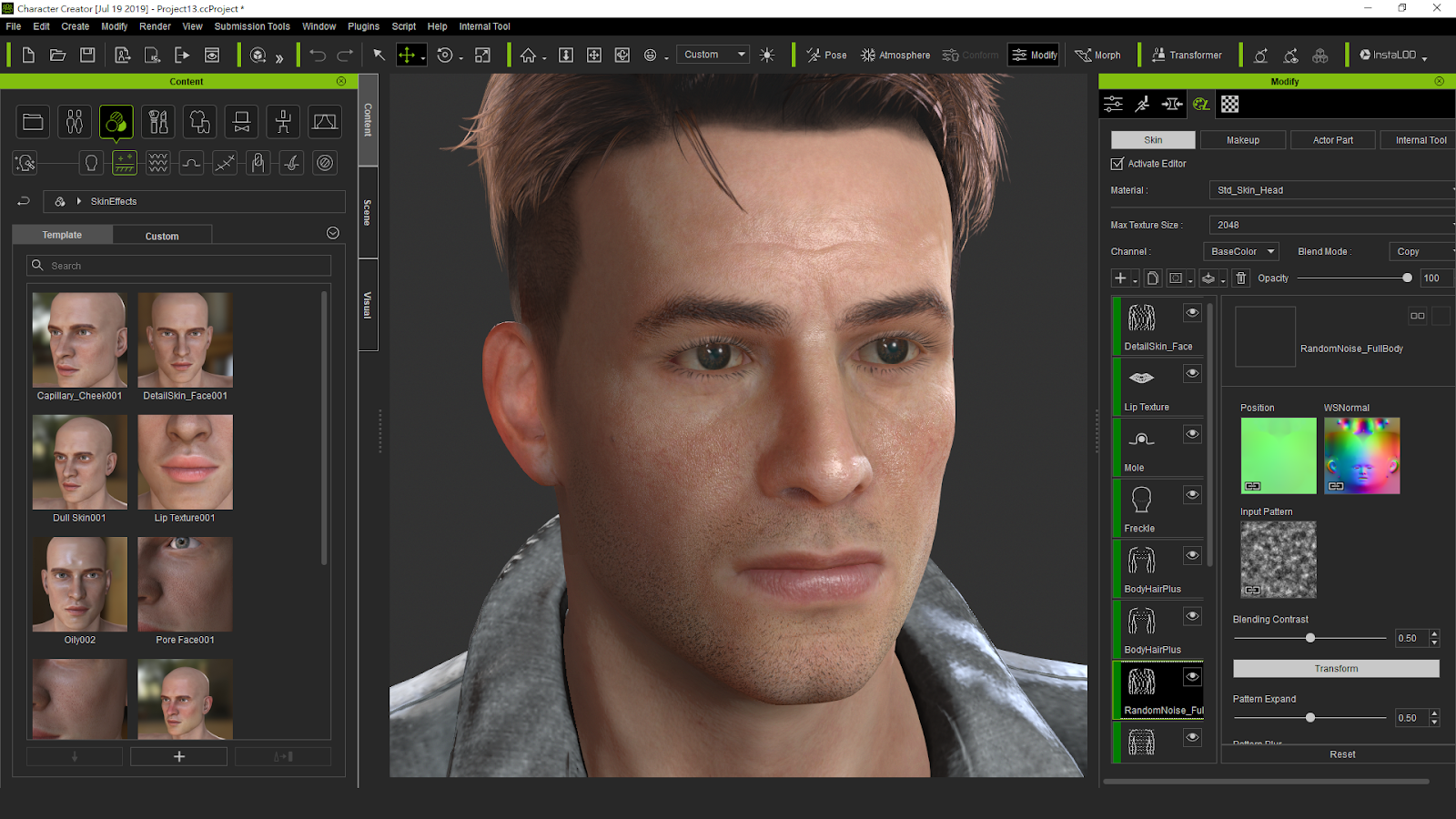The width and height of the screenshot is (1456, 819).
Task: Open the Project folder content icon
Action: coord(33,122)
